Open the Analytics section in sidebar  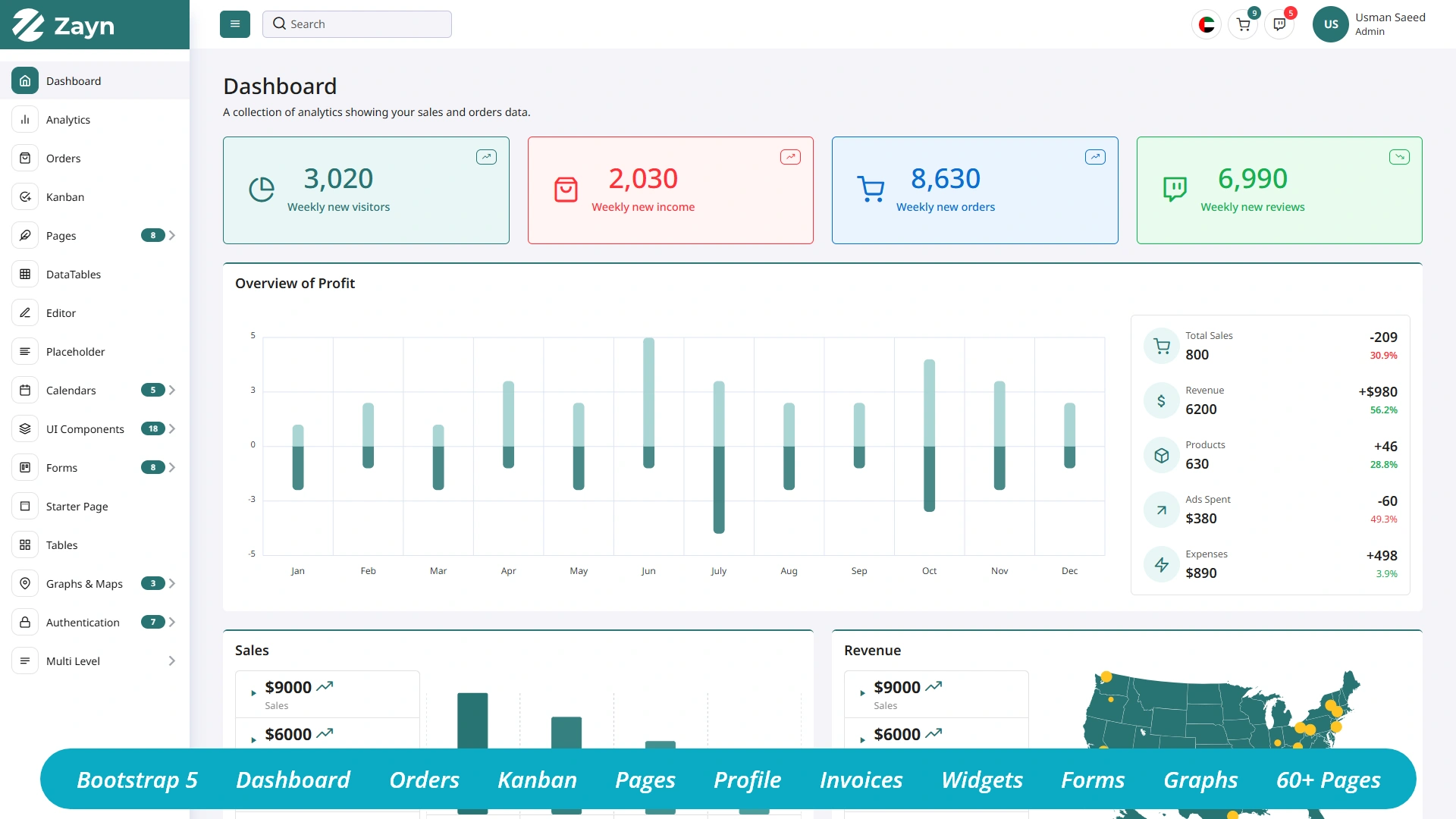click(68, 119)
